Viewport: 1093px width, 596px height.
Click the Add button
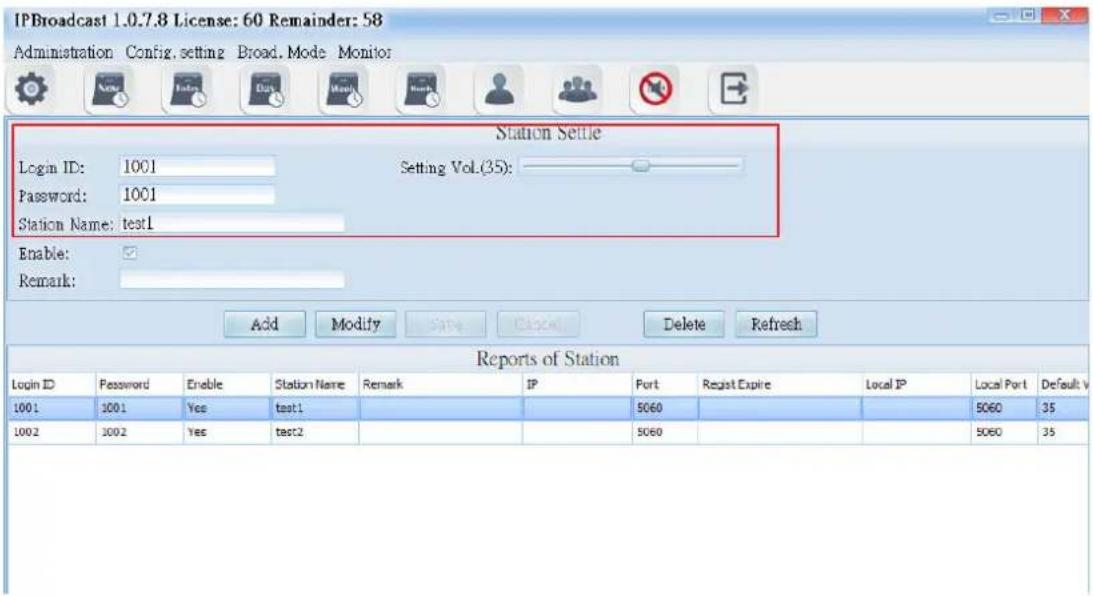264,324
